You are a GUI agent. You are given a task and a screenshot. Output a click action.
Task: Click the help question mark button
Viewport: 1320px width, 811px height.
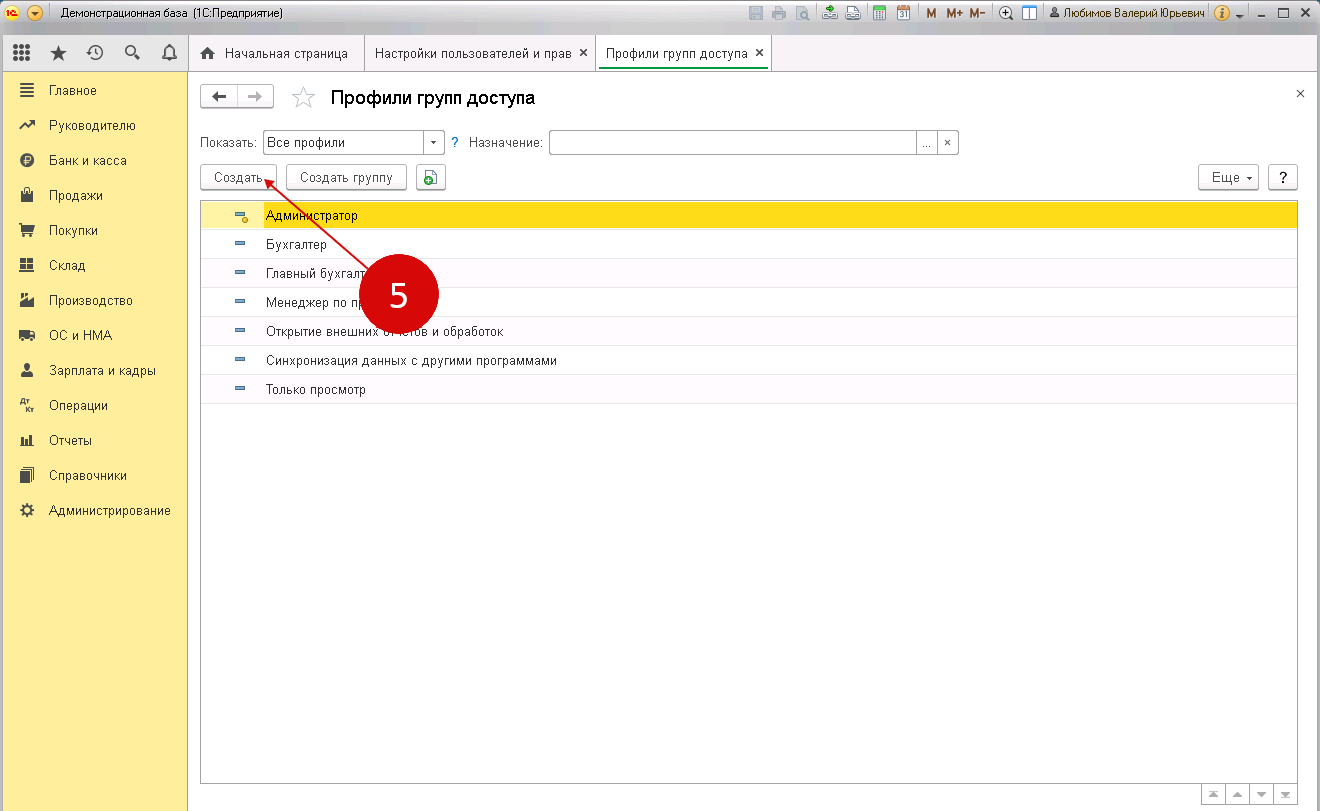pyautogui.click(x=1283, y=177)
